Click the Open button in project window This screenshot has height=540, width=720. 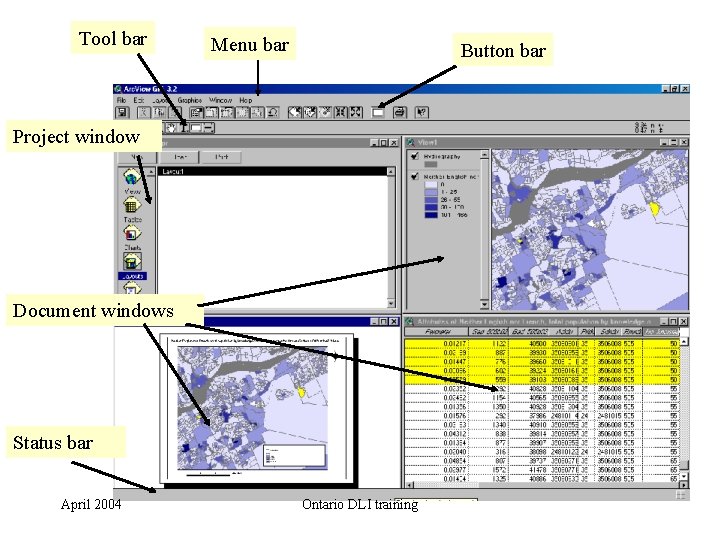pyautogui.click(x=180, y=157)
